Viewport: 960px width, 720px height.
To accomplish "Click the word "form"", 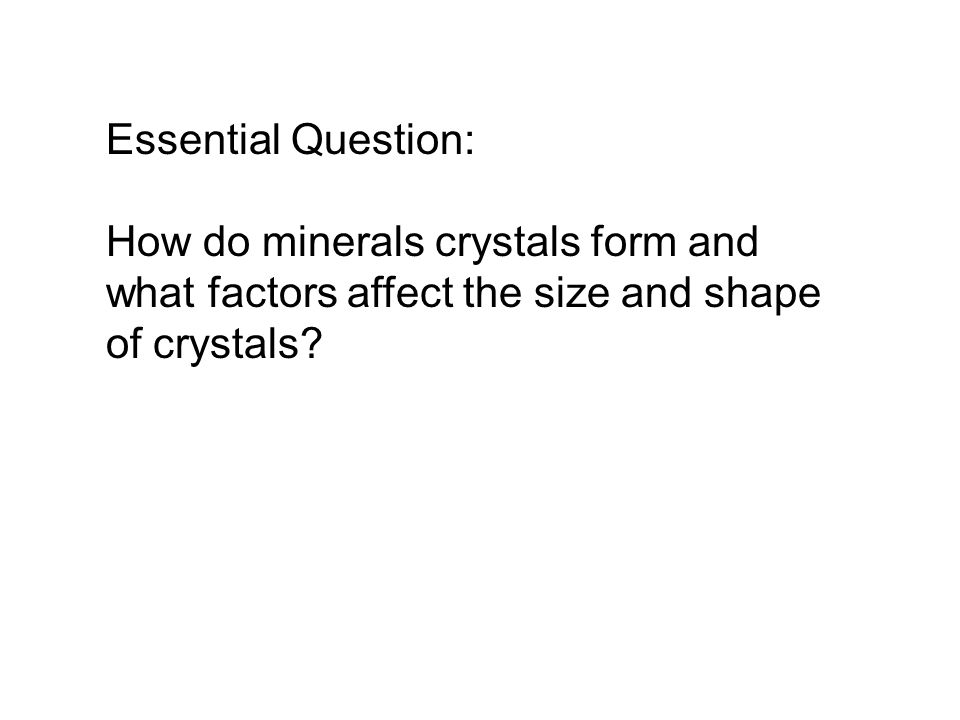I will tap(634, 242).
